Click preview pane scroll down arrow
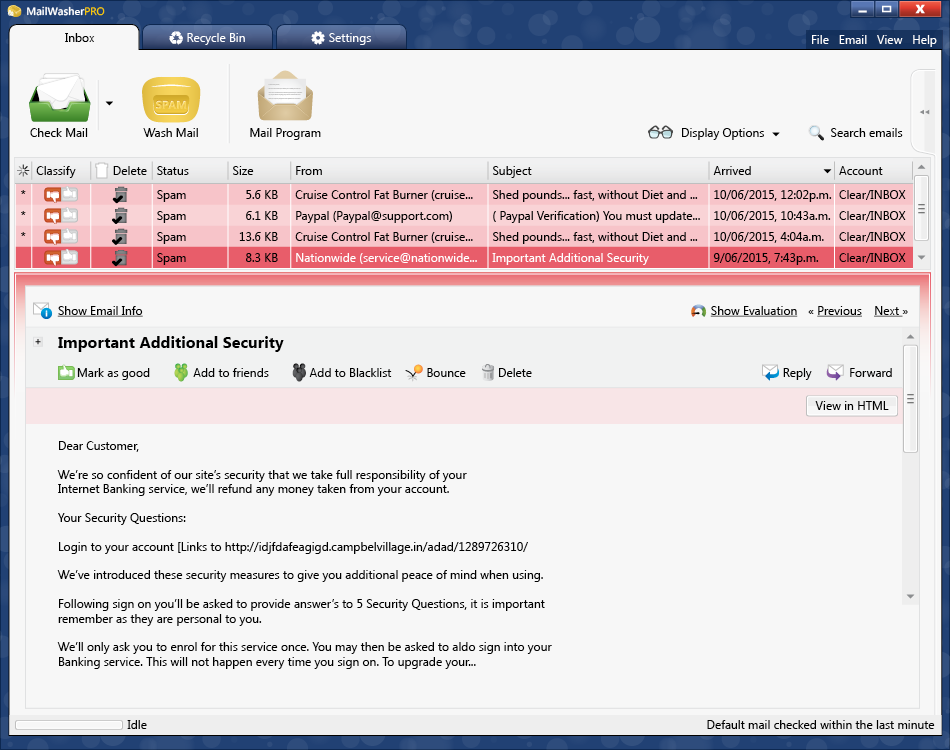The image size is (950, 750). (910, 597)
